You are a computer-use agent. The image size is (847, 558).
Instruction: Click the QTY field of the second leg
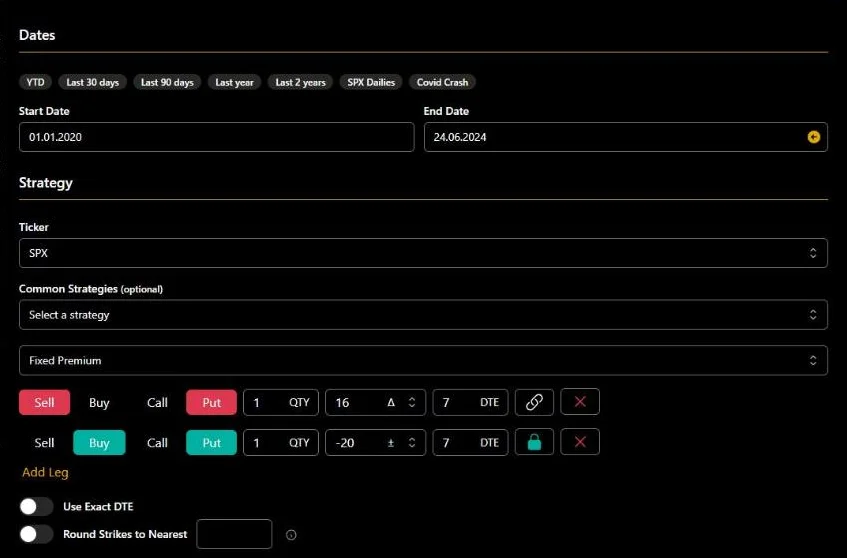(281, 443)
